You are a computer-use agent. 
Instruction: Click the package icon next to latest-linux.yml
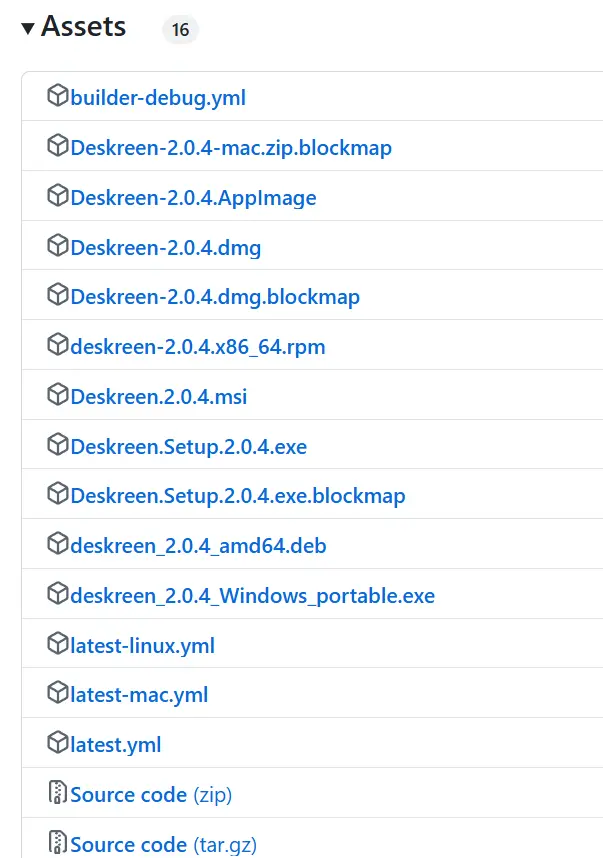pyautogui.click(x=57, y=645)
